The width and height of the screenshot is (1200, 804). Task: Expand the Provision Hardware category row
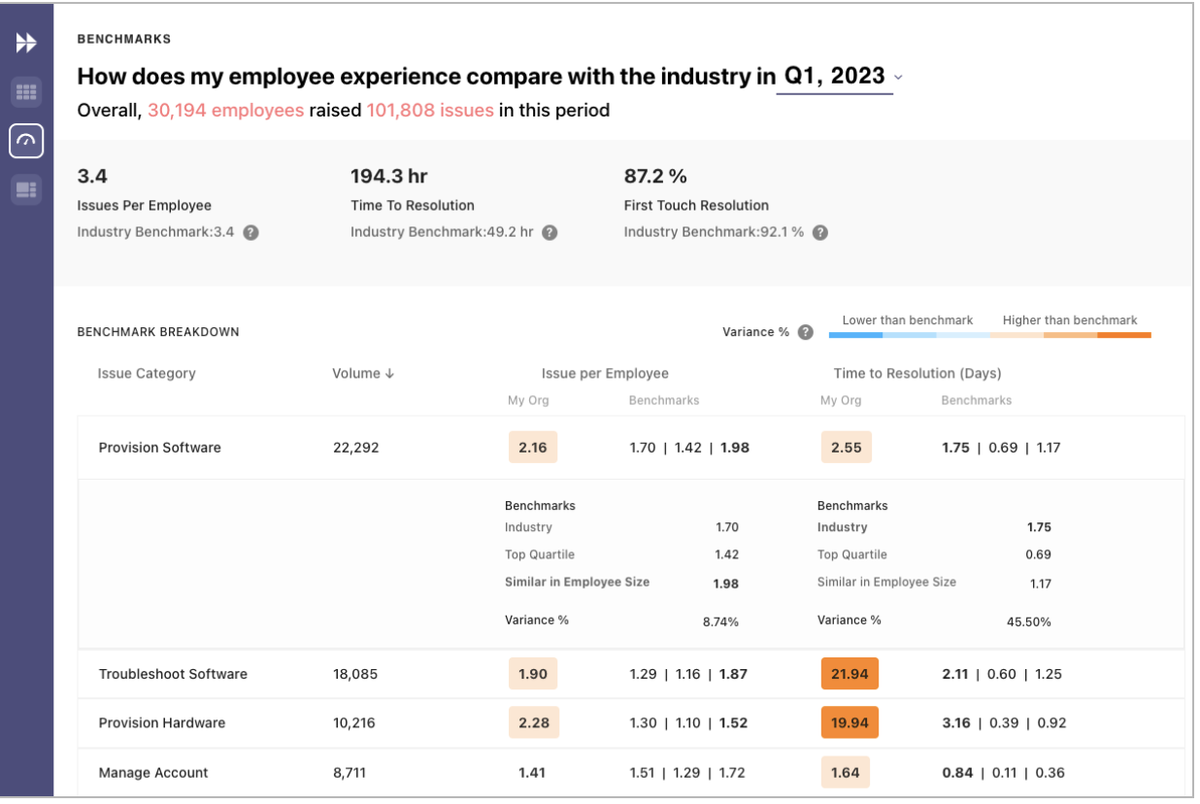(162, 723)
